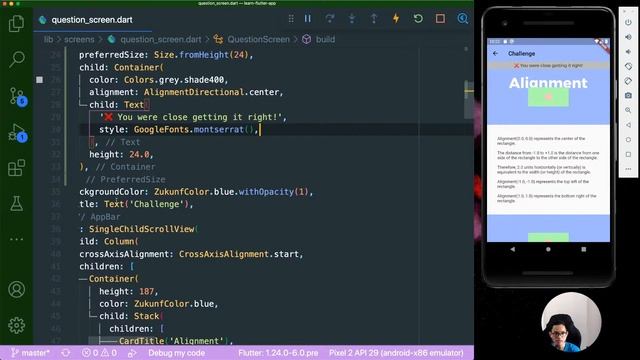Screen dimensions: 640x360
Task: Show additional views via ellipsis in activity bar
Action: pos(16,240)
